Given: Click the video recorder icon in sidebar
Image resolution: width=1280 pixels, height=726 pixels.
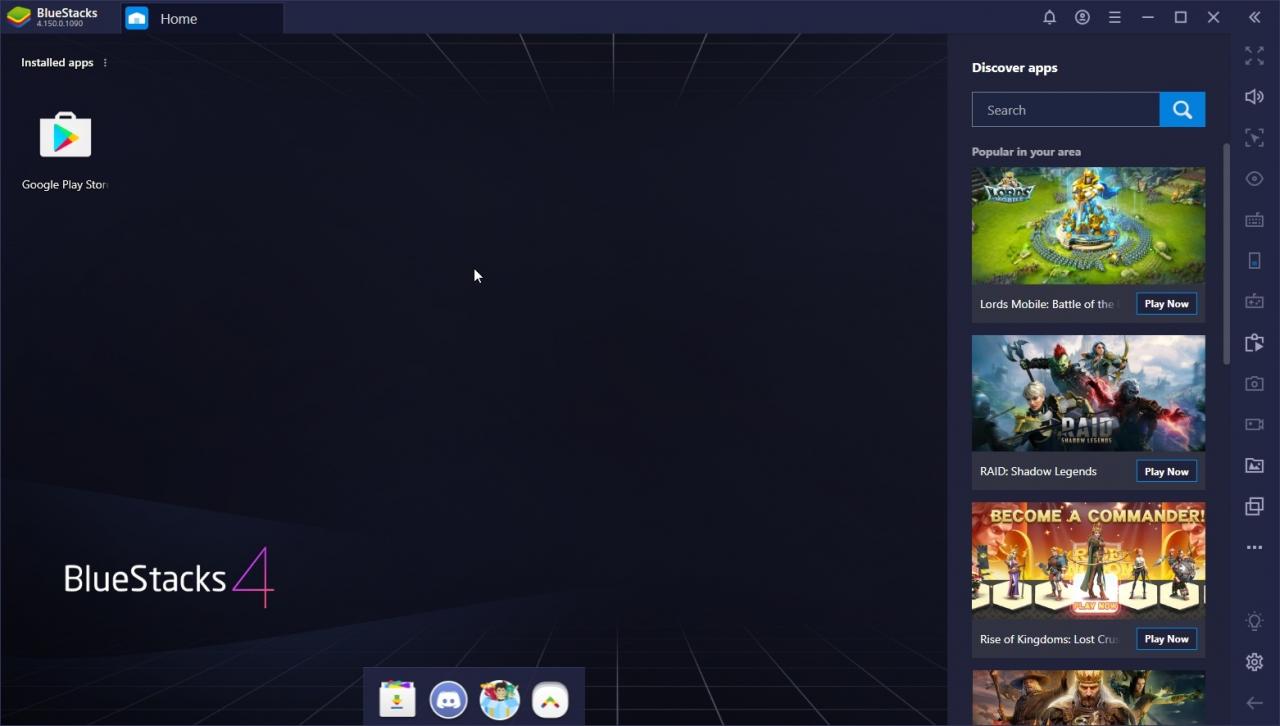Looking at the screenshot, I should (x=1254, y=425).
